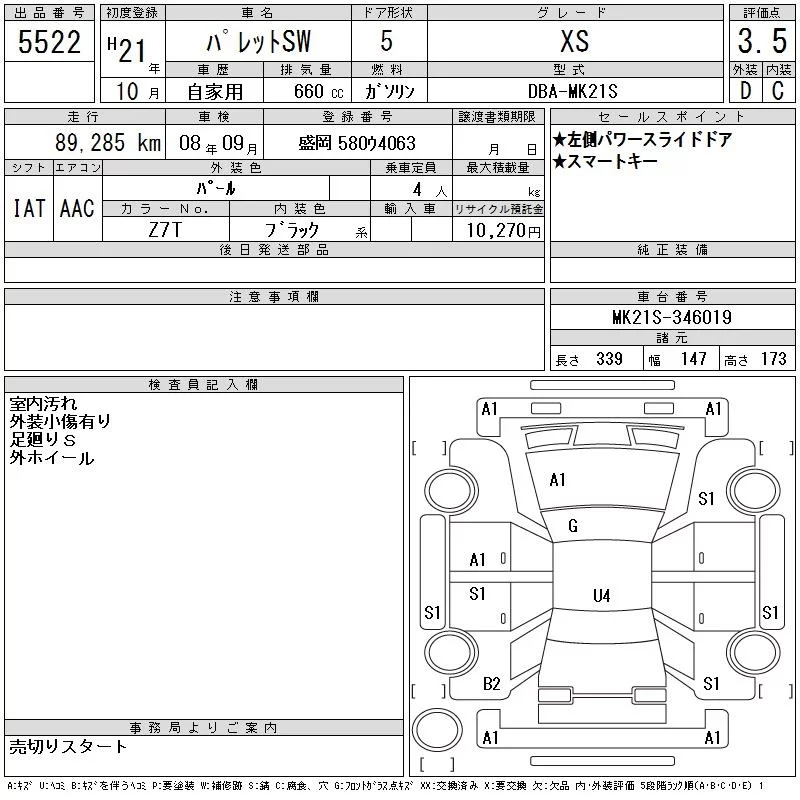Click the 純正装備 header

click(672, 249)
